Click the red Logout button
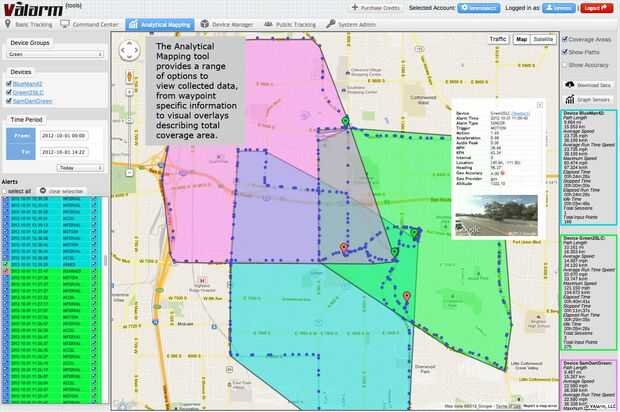This screenshot has height=412, width=620. [596, 8]
